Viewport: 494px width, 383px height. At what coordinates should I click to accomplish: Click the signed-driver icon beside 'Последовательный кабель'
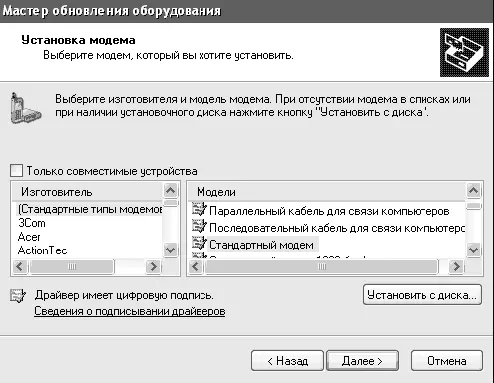(199, 227)
